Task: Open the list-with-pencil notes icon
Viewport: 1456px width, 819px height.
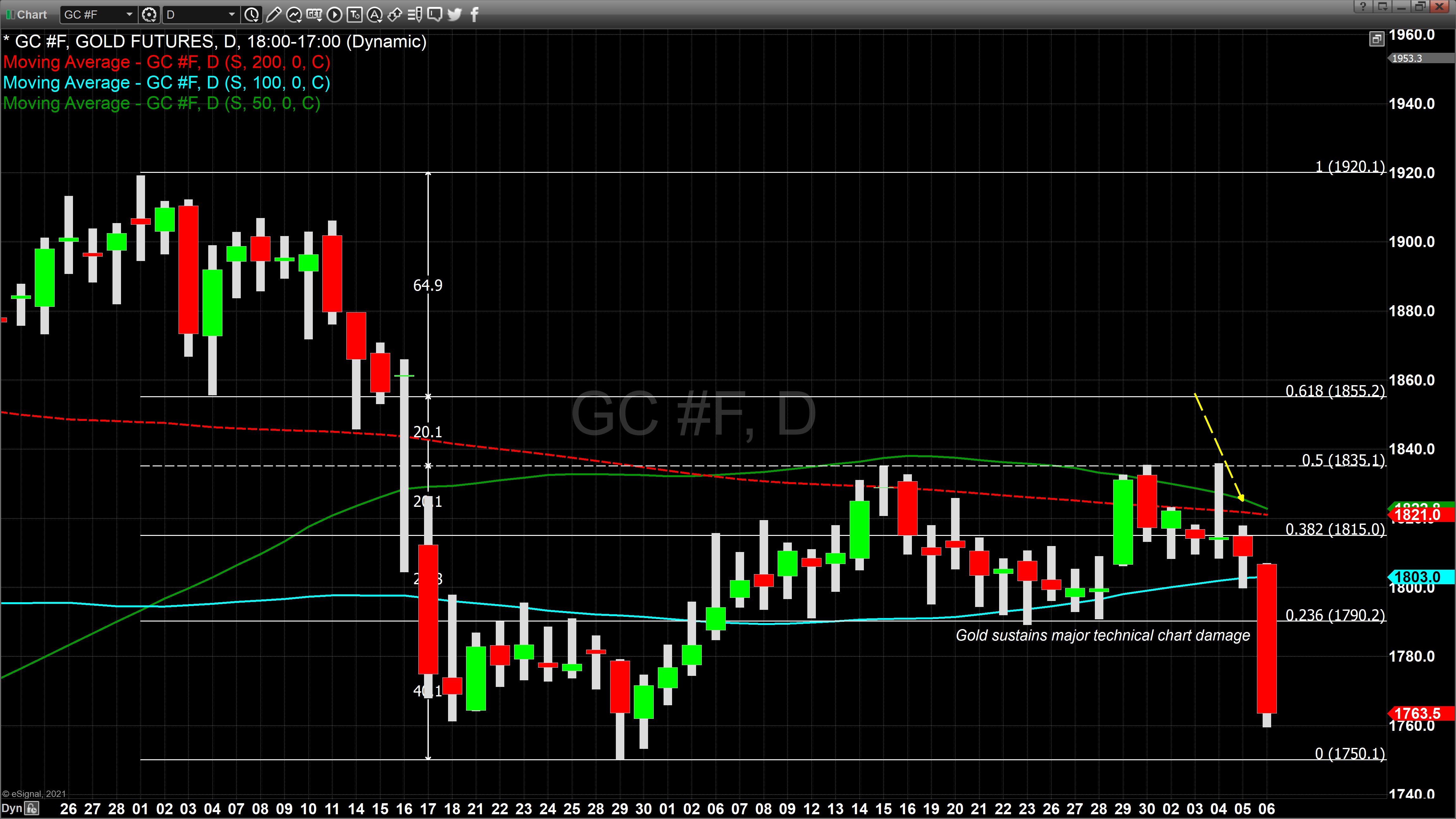Action: [x=415, y=15]
